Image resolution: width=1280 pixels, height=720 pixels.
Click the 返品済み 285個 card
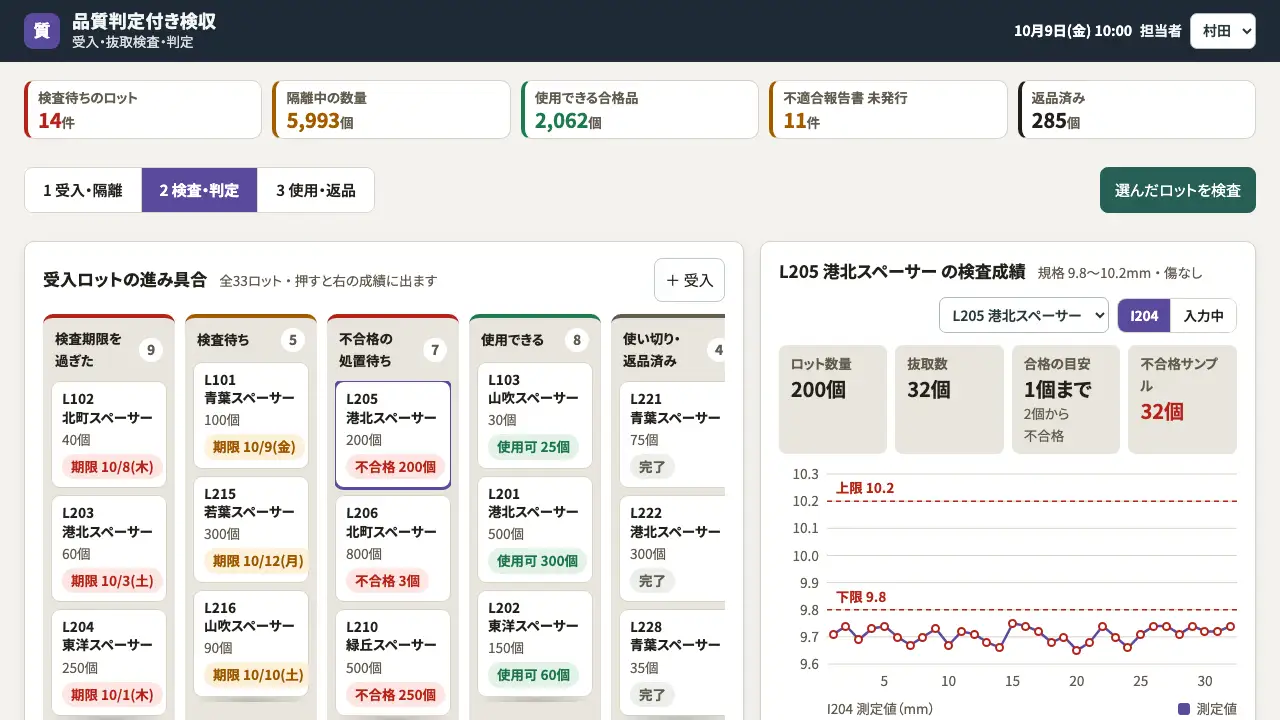[x=1137, y=110]
